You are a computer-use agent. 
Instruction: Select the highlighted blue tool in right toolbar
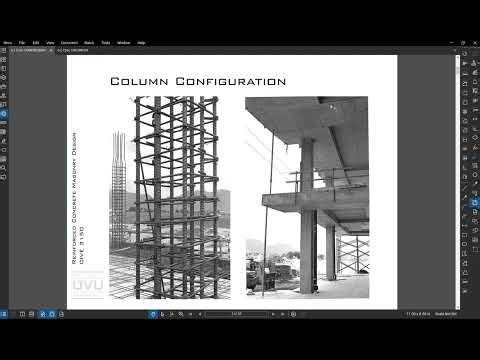[x=475, y=203]
